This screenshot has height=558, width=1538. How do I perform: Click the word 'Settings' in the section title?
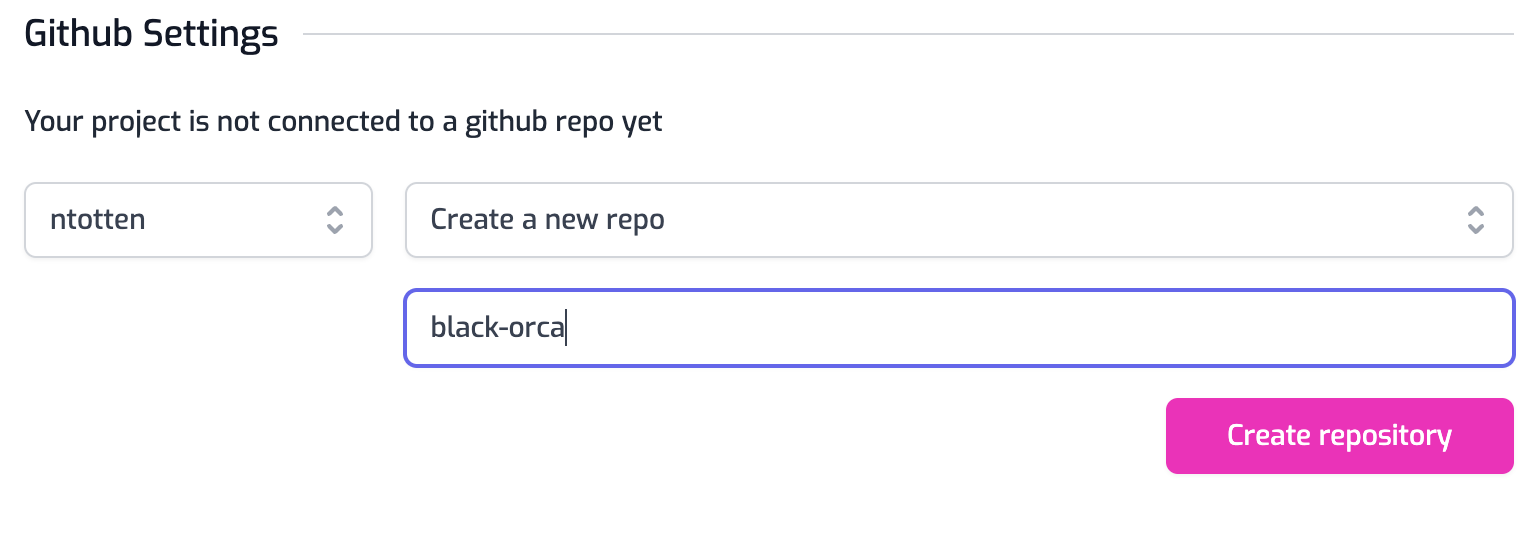[210, 35]
